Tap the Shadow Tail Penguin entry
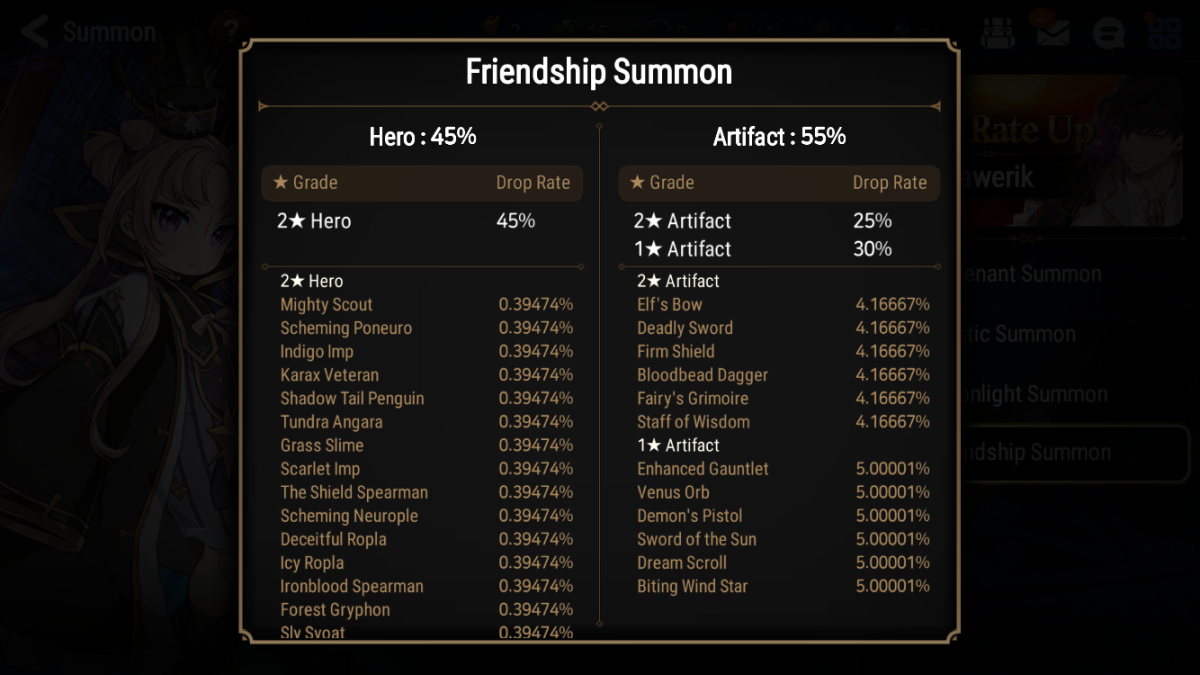 pos(352,399)
